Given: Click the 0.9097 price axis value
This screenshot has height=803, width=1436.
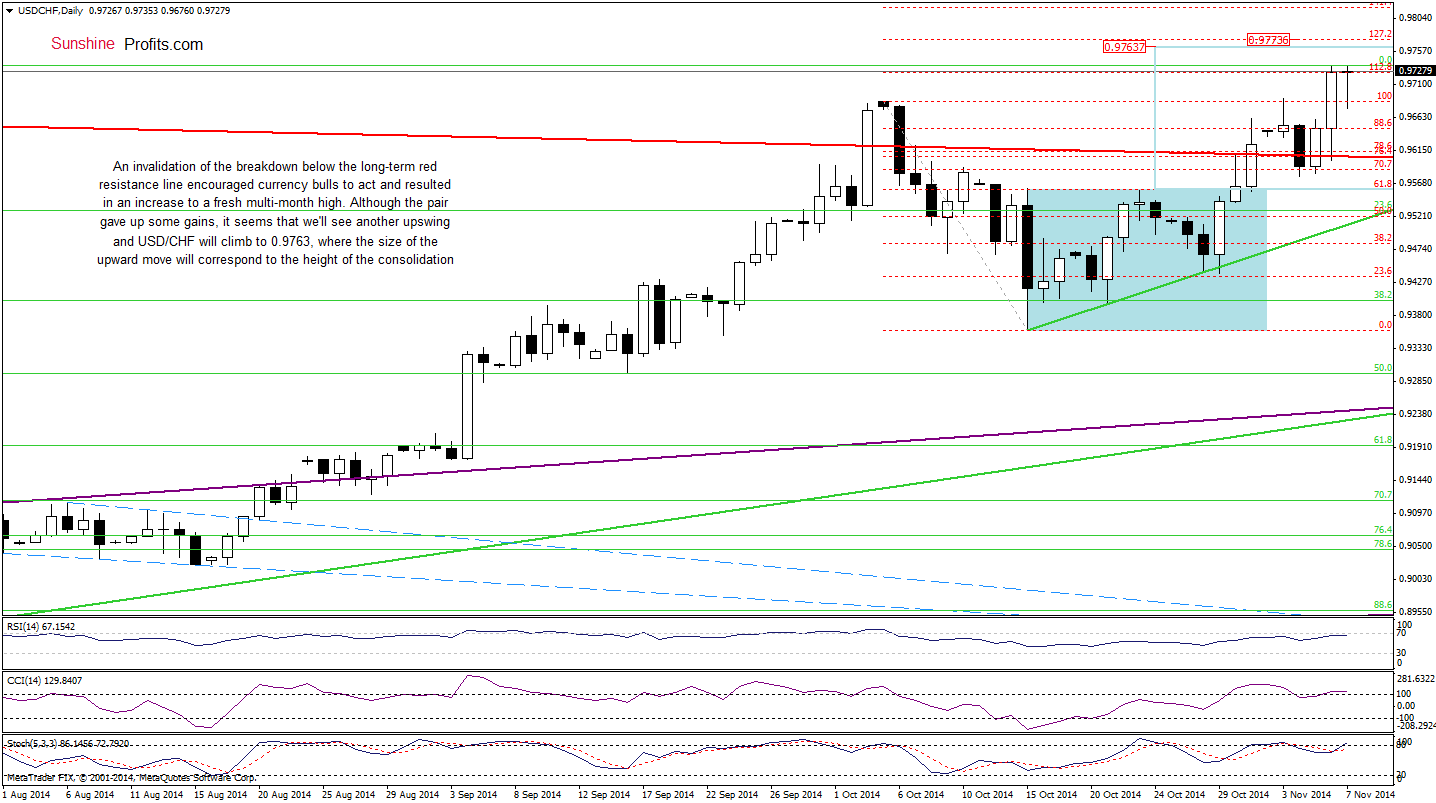Looking at the screenshot, I should point(1416,513).
